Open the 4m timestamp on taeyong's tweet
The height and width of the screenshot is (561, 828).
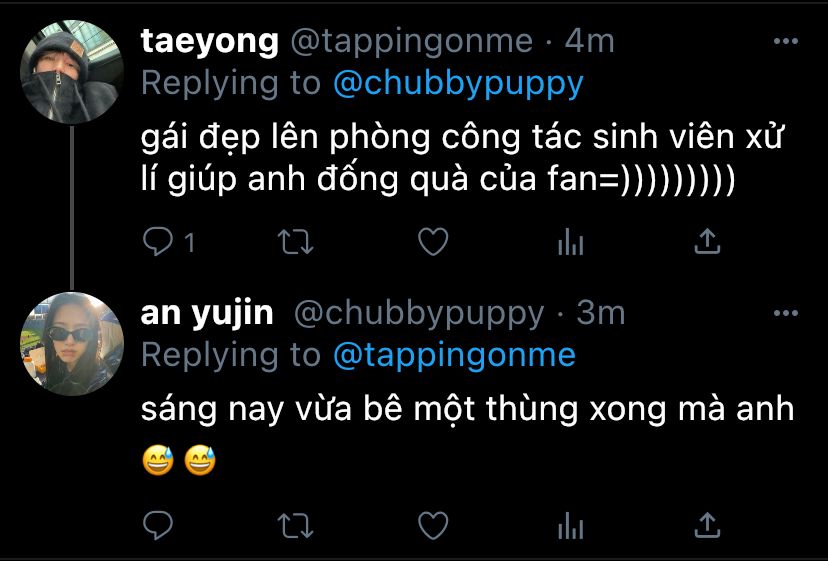pyautogui.click(x=589, y=41)
